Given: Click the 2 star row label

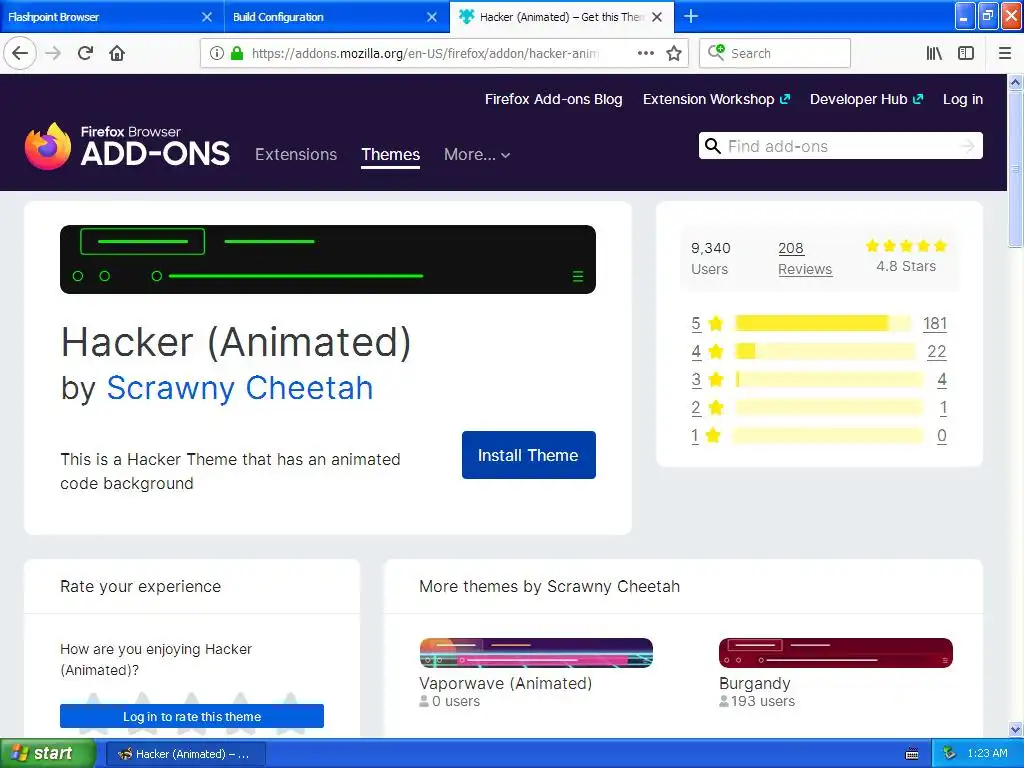Looking at the screenshot, I should (707, 408).
